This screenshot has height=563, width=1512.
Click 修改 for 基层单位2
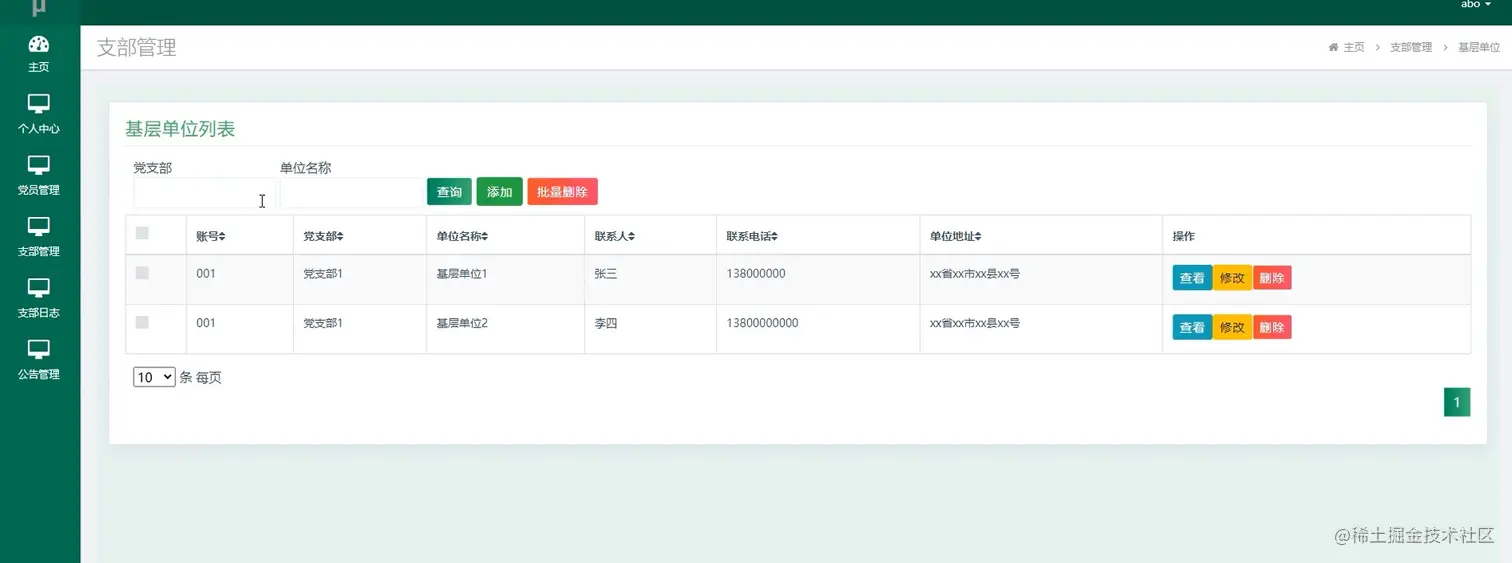coord(1232,327)
